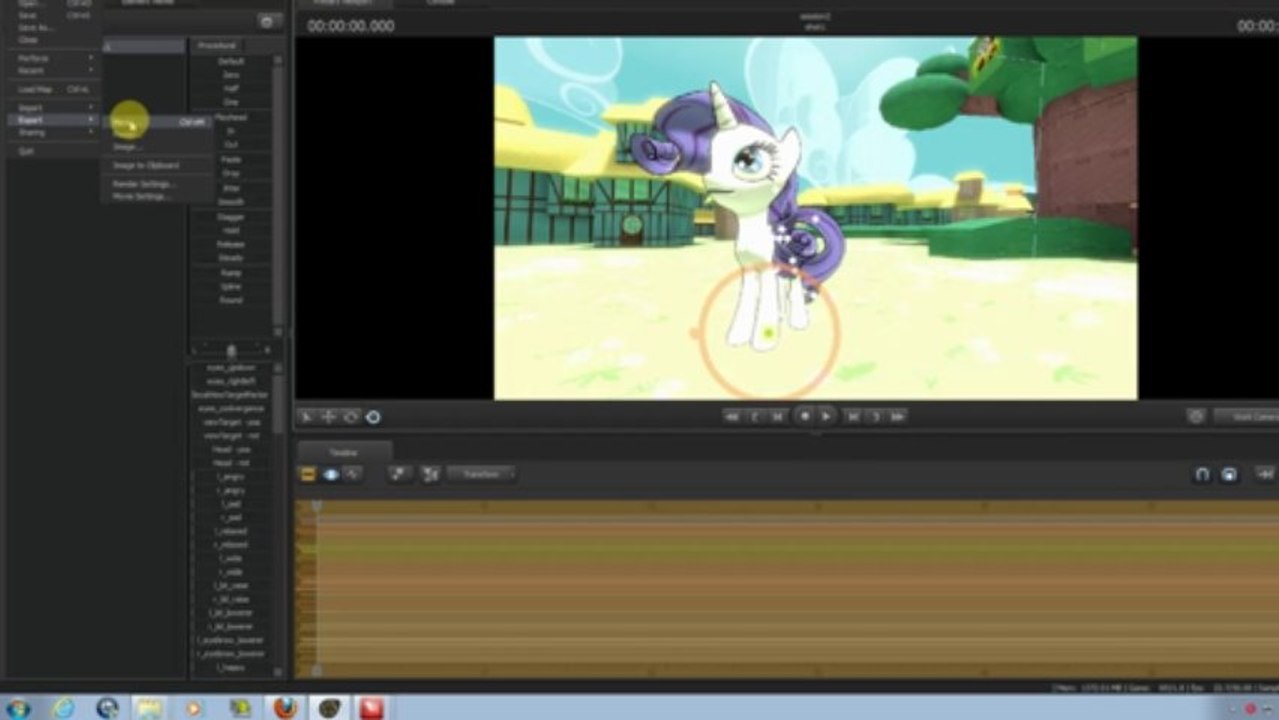Apply the Spline procedural preset
The width and height of the screenshot is (1279, 720).
click(231, 286)
